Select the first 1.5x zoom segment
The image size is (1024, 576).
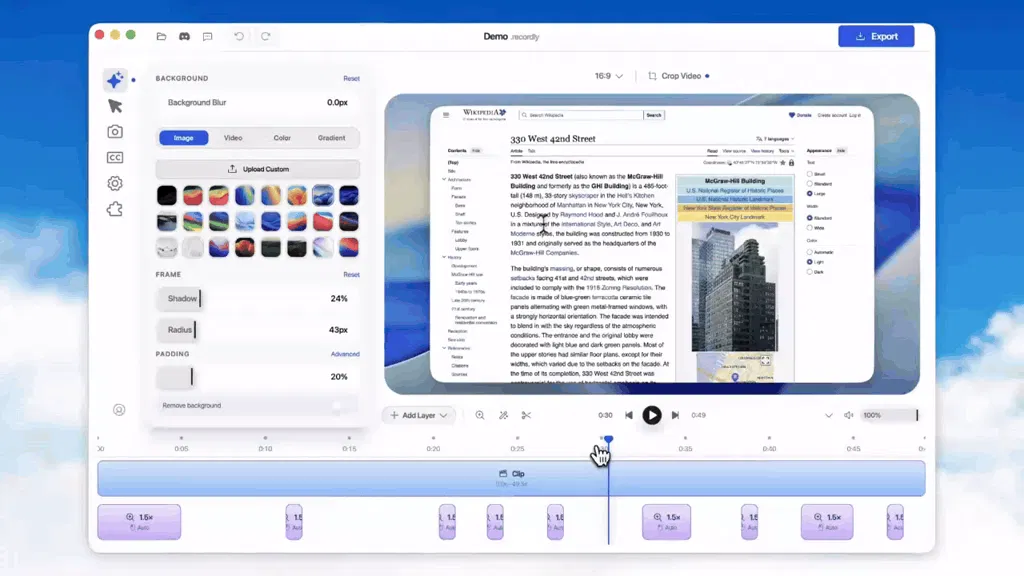click(139, 522)
